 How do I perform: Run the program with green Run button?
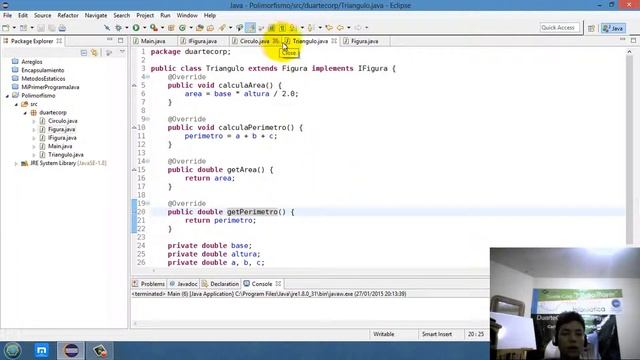coord(136,28)
